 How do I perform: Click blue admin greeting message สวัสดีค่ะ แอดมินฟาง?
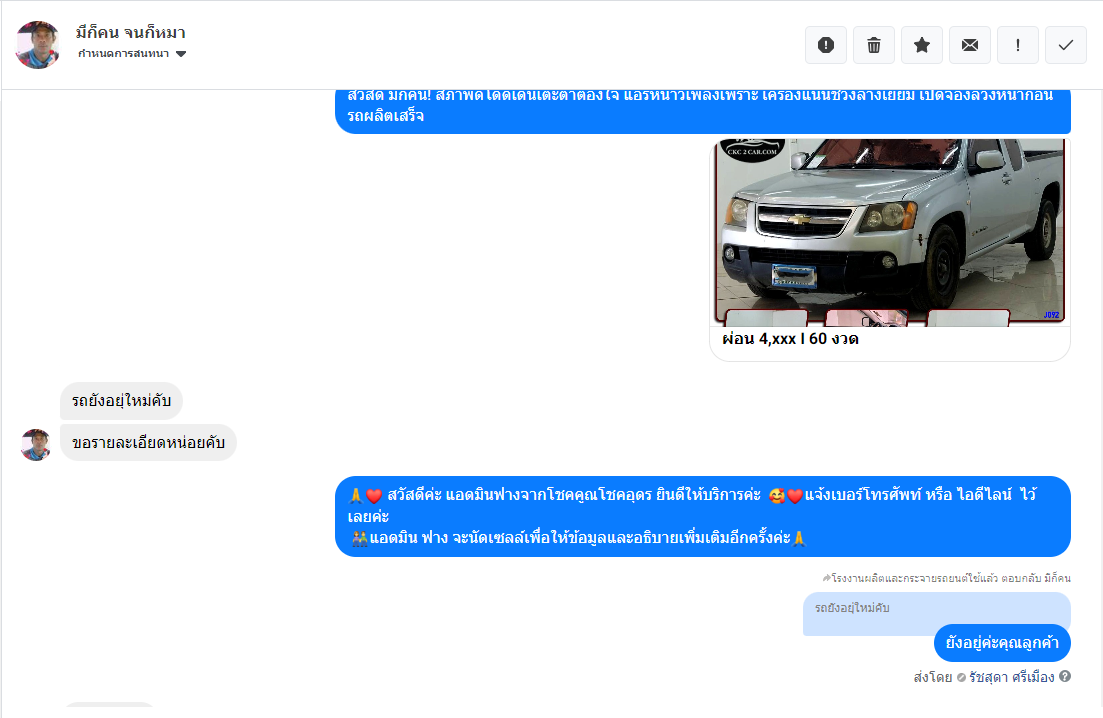coord(702,516)
